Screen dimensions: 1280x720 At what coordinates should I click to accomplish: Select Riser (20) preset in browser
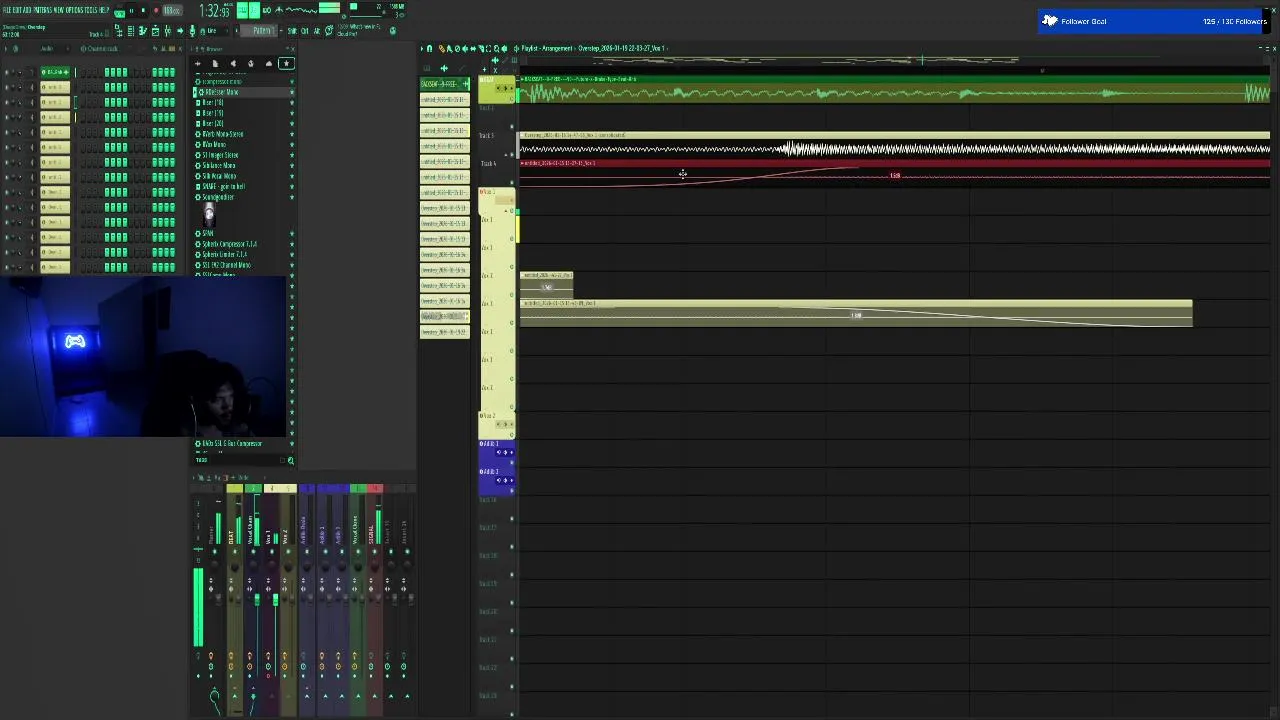[x=213, y=123]
